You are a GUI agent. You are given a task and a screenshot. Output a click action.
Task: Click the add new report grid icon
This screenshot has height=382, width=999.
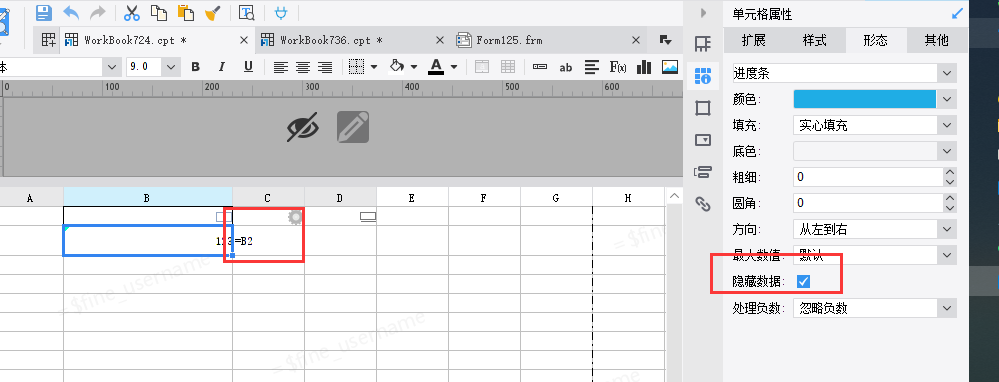pyautogui.click(x=49, y=40)
